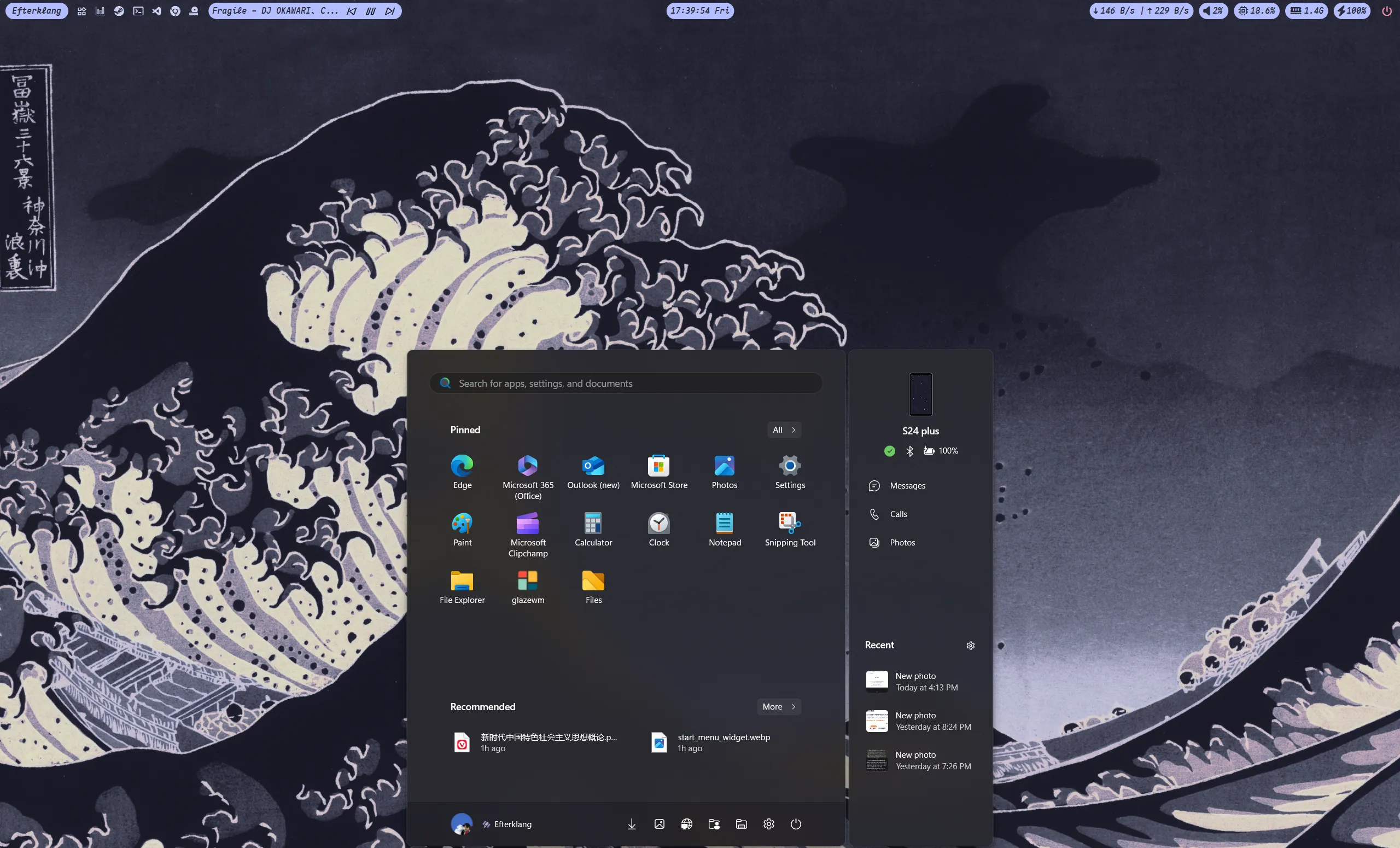
Task: Open the Files app
Action: pos(593,586)
